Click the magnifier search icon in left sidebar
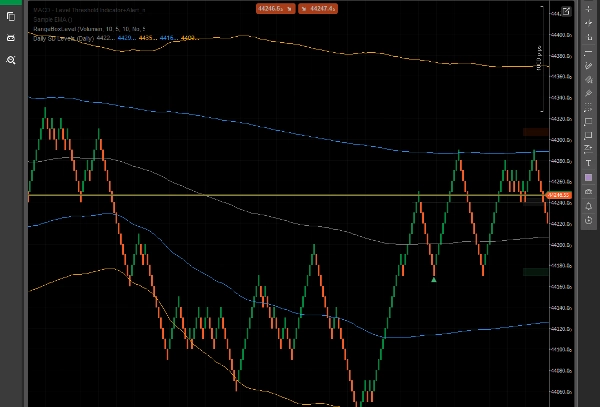This screenshot has height=407, width=600. pyautogui.click(x=11, y=60)
